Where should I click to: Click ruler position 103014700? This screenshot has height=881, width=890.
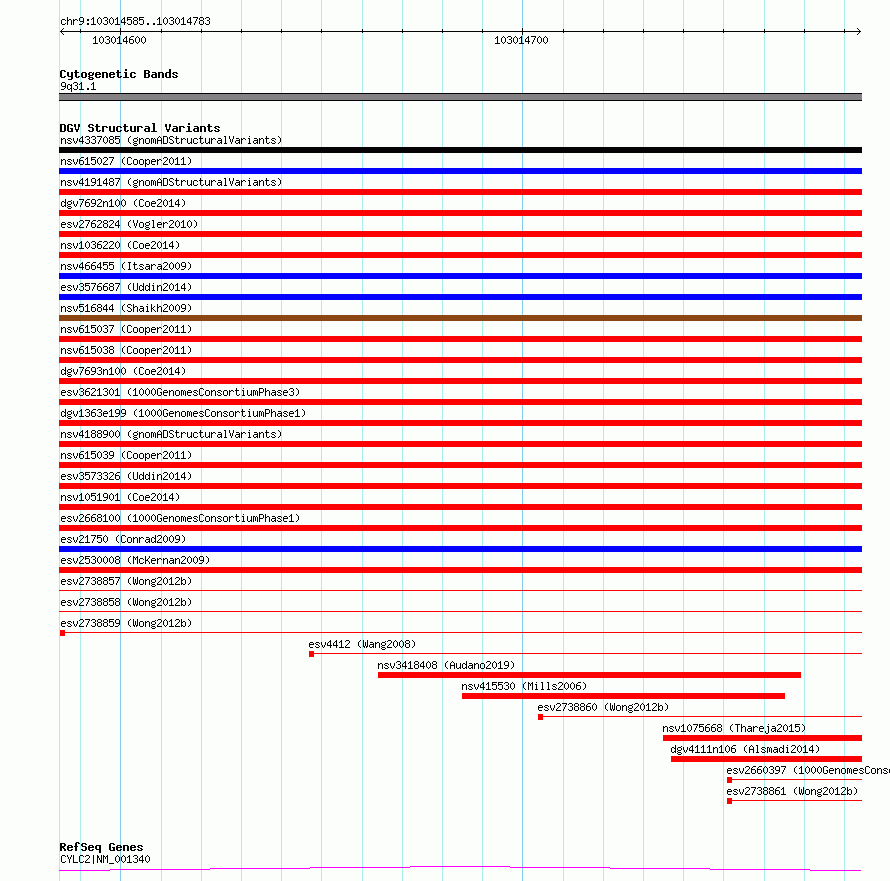pyautogui.click(x=521, y=40)
